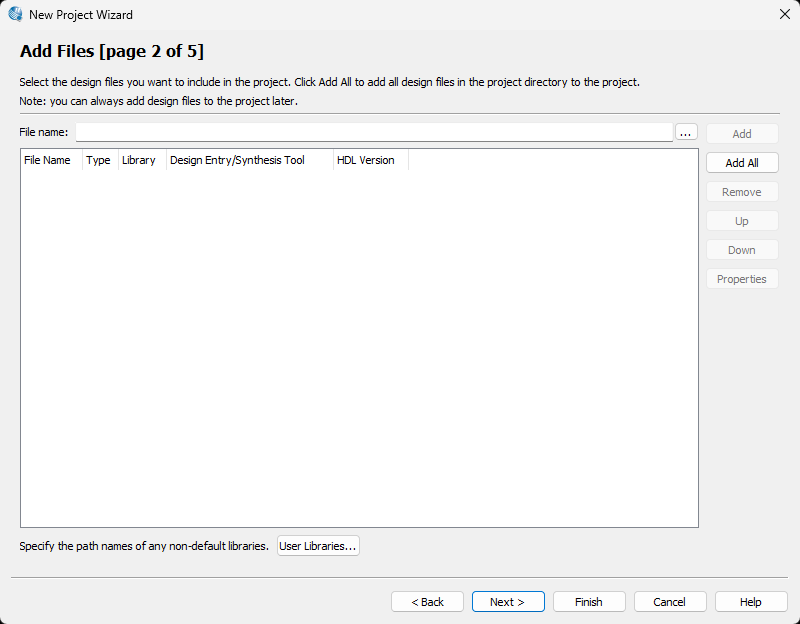Sort by the File Name column header
This screenshot has height=624, width=800.
point(50,160)
